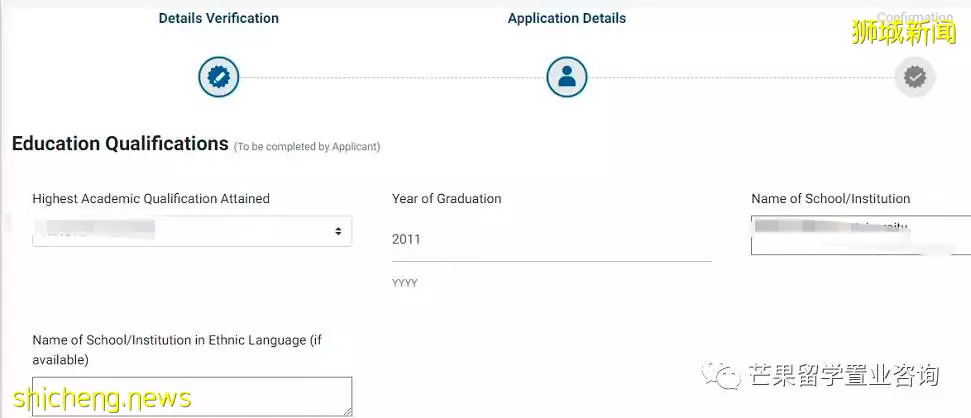Image resolution: width=971 pixels, height=418 pixels.
Task: Click the resize grip of Ethnic Language textbox
Action: (347, 411)
